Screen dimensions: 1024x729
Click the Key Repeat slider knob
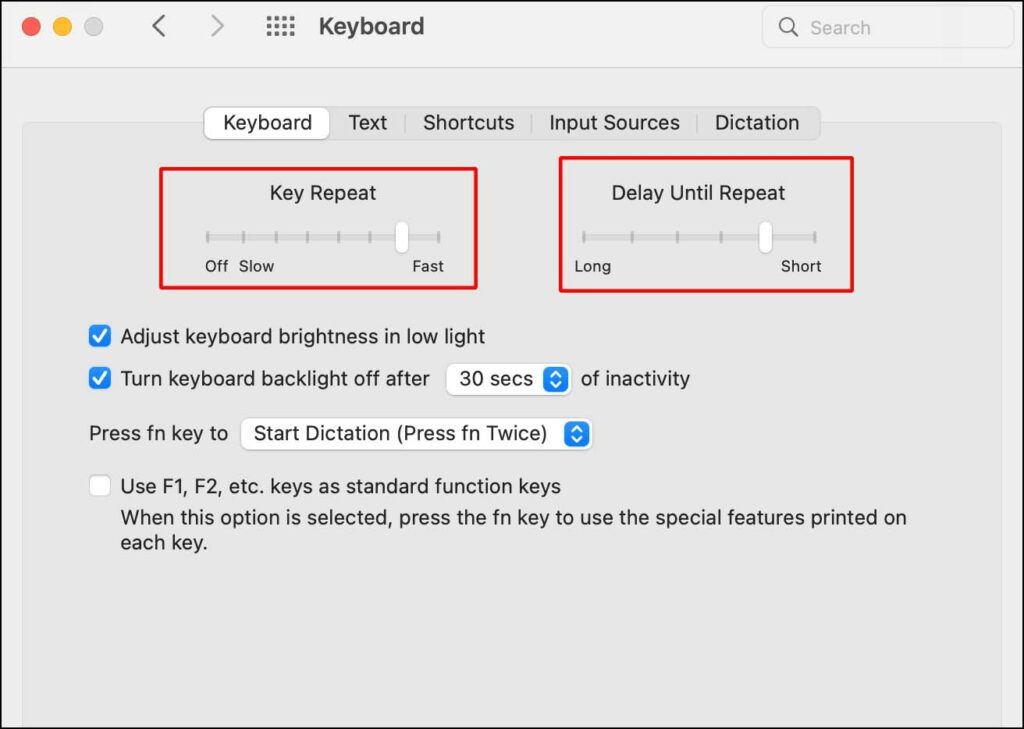click(402, 237)
